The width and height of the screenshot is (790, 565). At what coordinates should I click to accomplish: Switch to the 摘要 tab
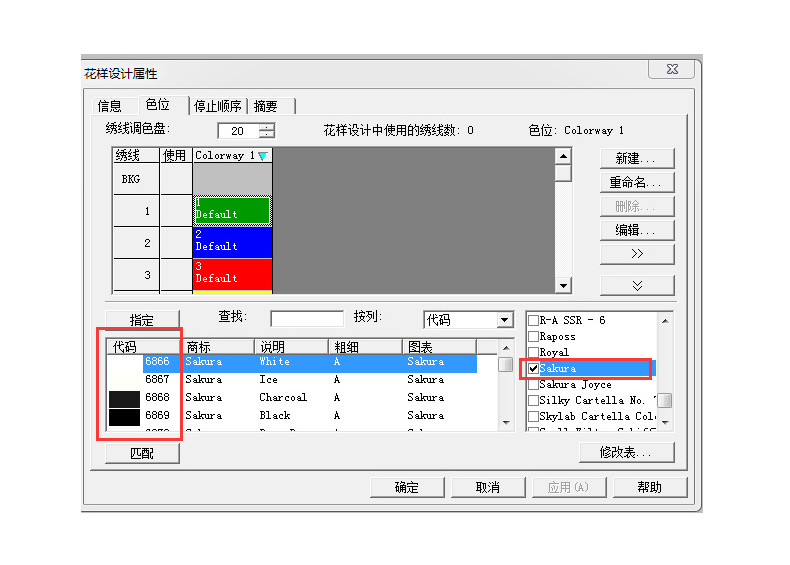(x=266, y=106)
